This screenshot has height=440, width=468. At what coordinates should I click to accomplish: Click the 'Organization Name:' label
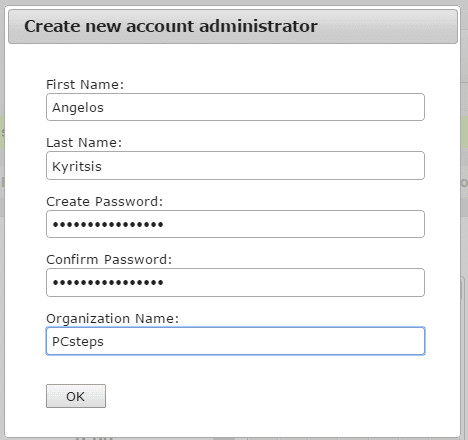point(113,319)
